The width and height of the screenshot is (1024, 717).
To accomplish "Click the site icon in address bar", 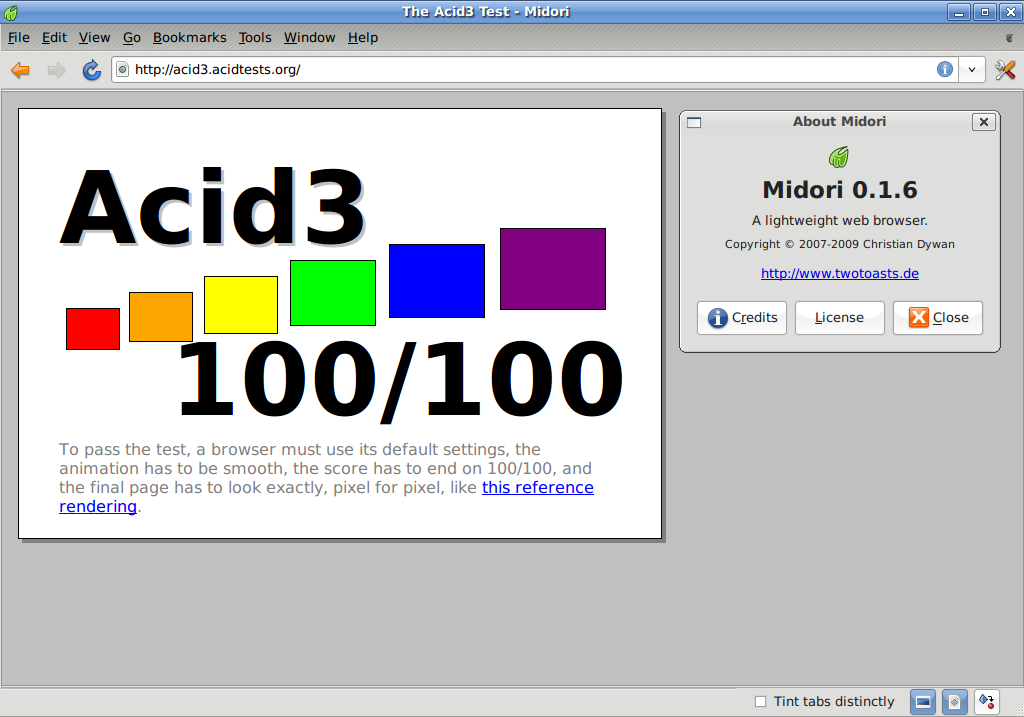I will [123, 69].
